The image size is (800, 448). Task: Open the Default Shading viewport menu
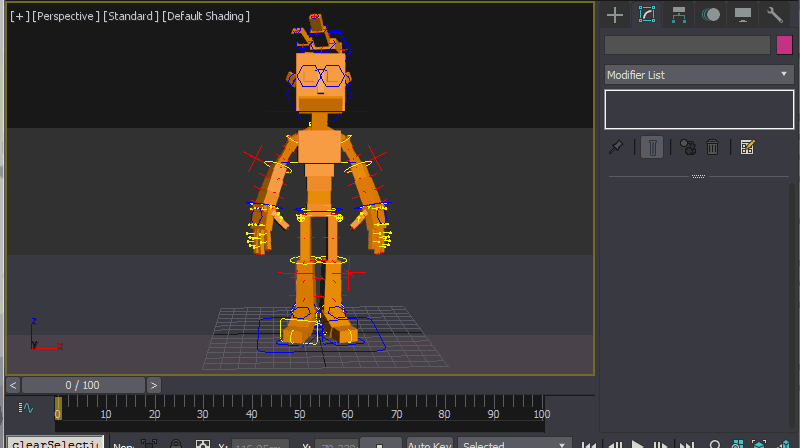coord(206,17)
